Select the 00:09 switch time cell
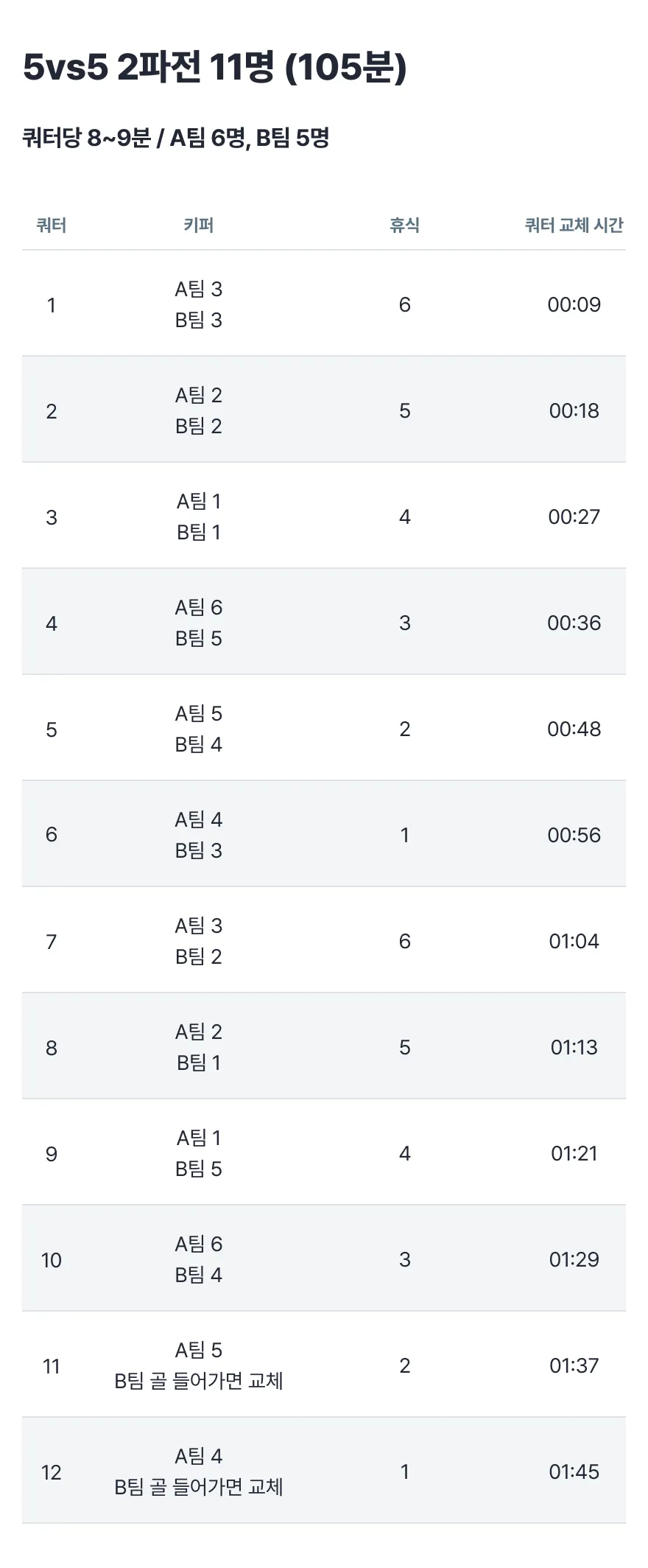Image resolution: width=648 pixels, height=1568 pixels. point(574,304)
